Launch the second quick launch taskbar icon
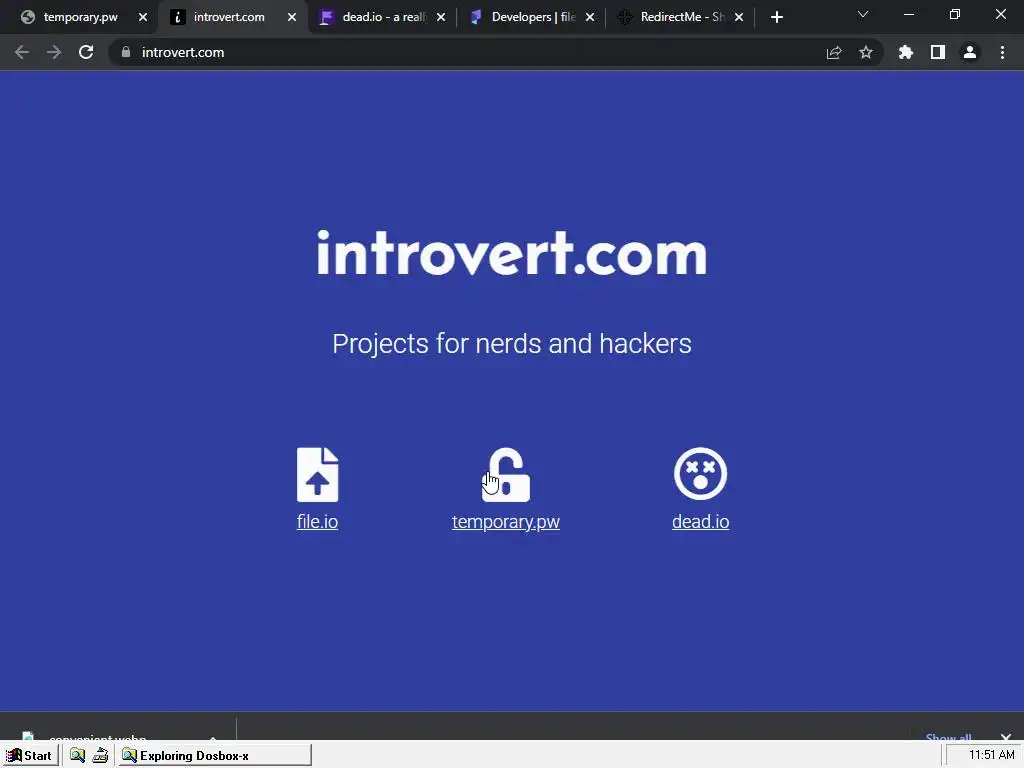The image size is (1024, 768). tap(100, 756)
